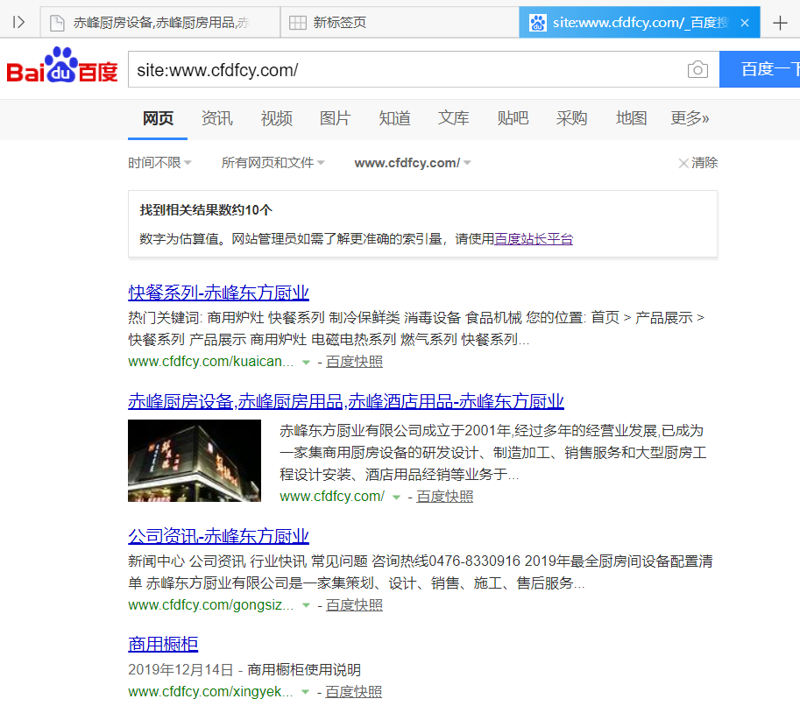
Task: Open the 文库 search category
Action: pyautogui.click(x=454, y=118)
